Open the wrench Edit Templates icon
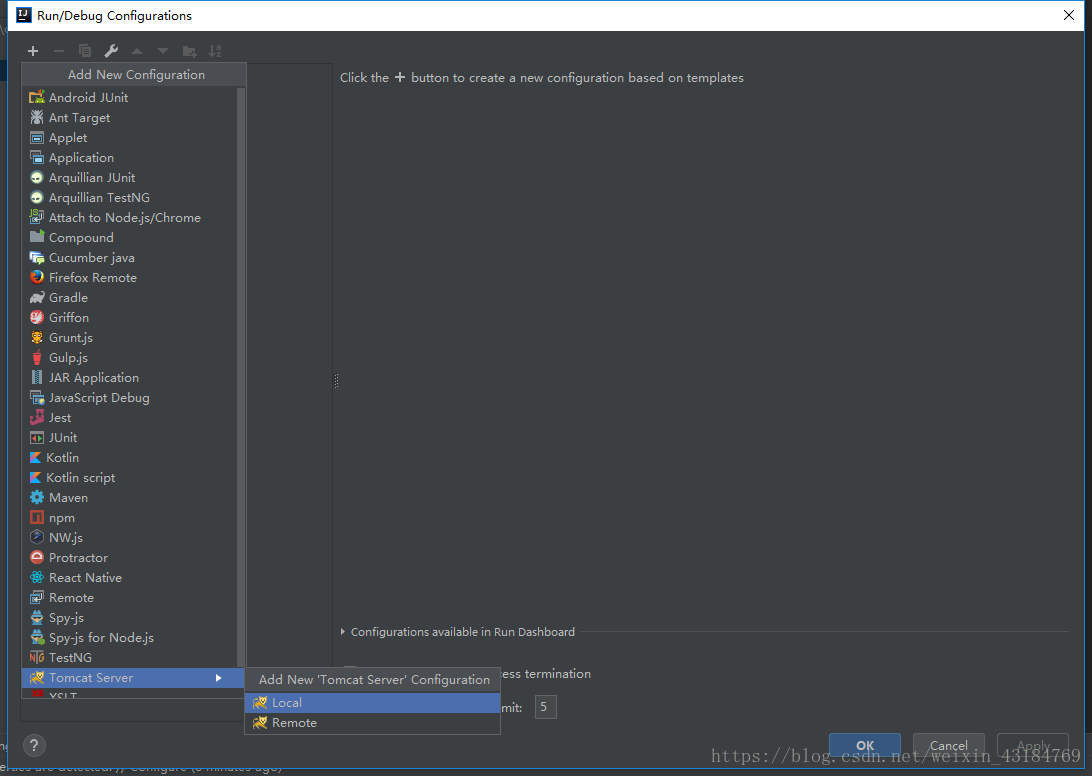 (x=111, y=51)
